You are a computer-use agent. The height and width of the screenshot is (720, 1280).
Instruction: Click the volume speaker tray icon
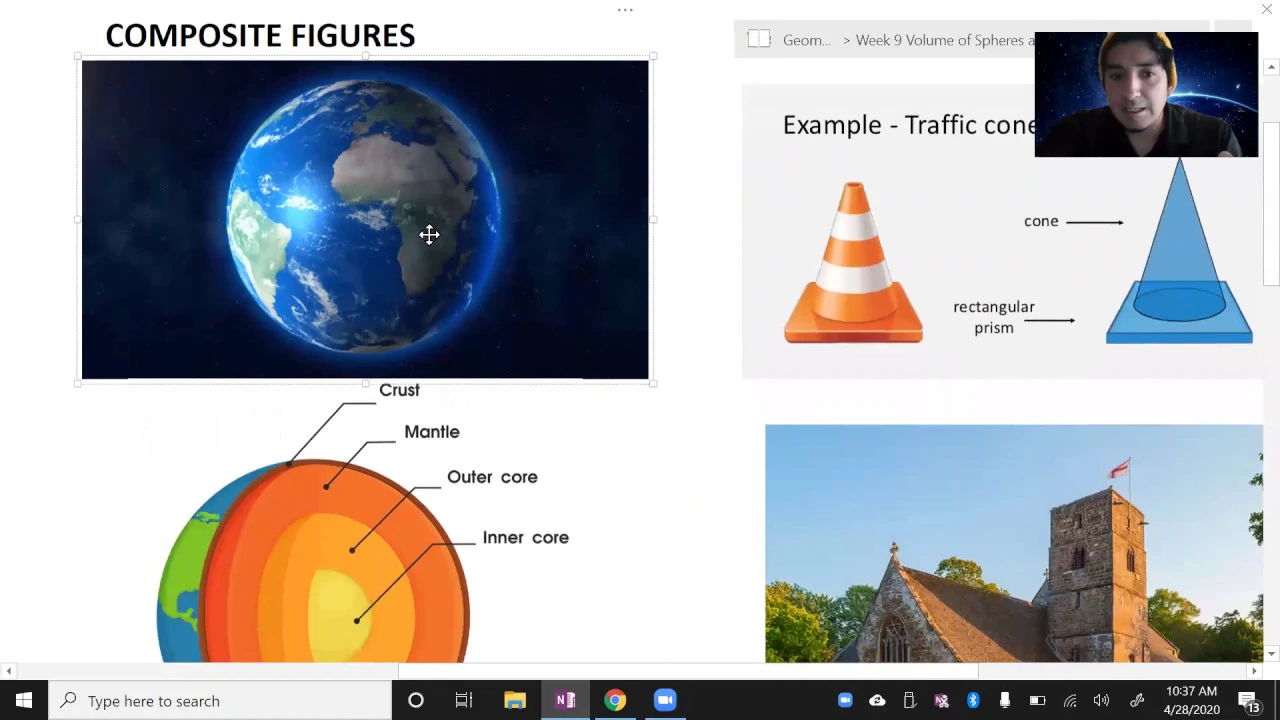(1101, 701)
